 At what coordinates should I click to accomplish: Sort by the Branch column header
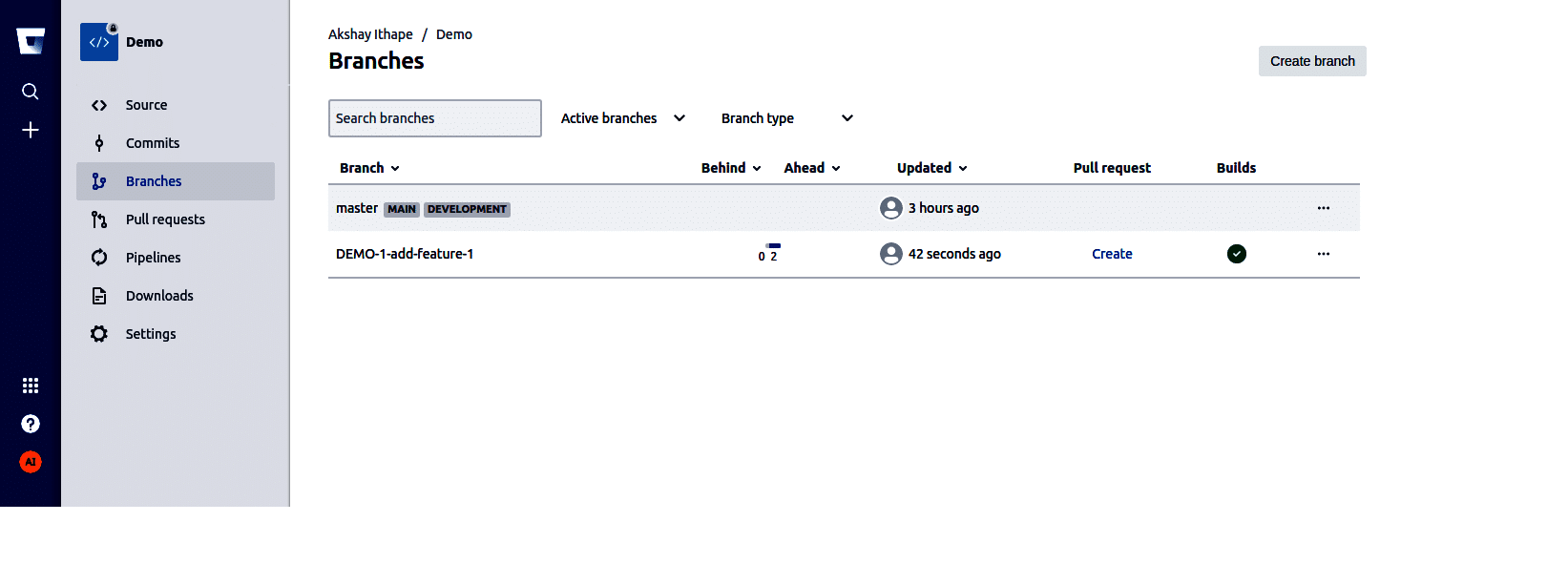(x=369, y=168)
